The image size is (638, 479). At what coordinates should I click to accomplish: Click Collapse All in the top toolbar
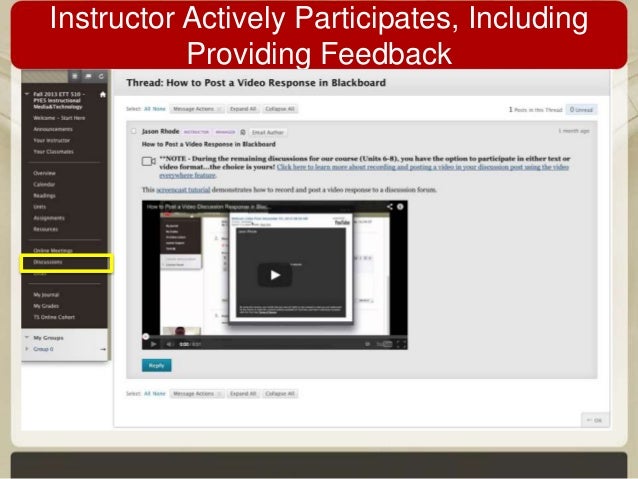(x=280, y=109)
